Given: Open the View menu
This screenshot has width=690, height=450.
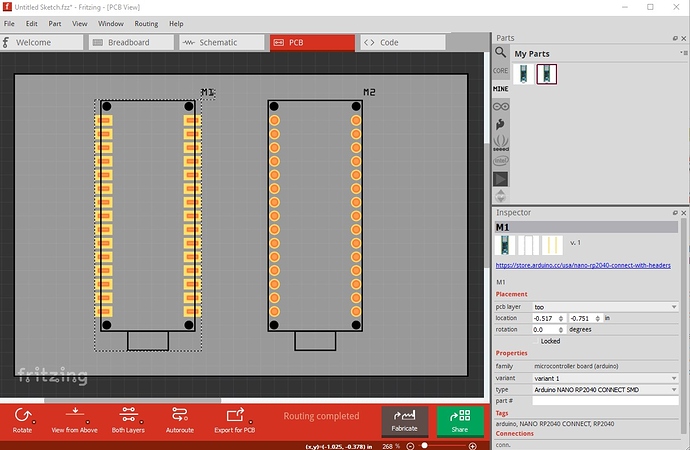Looking at the screenshot, I should (x=80, y=24).
